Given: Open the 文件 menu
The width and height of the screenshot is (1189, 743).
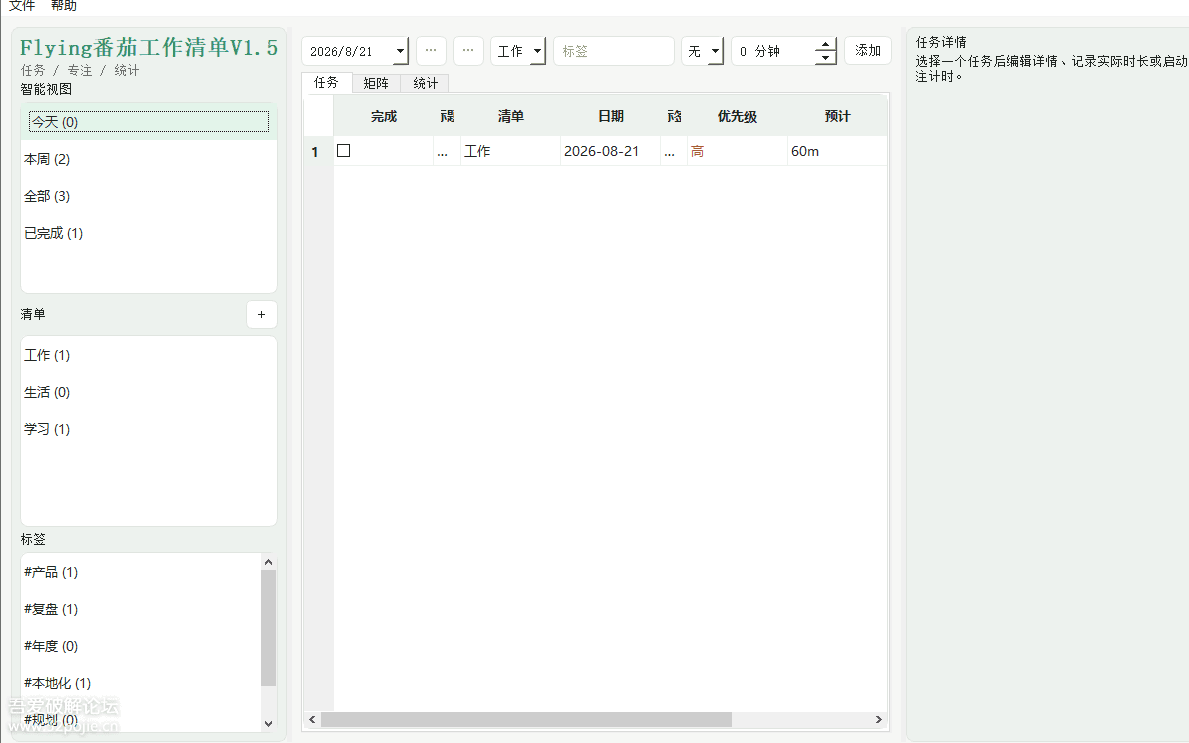Looking at the screenshot, I should coord(22,6).
